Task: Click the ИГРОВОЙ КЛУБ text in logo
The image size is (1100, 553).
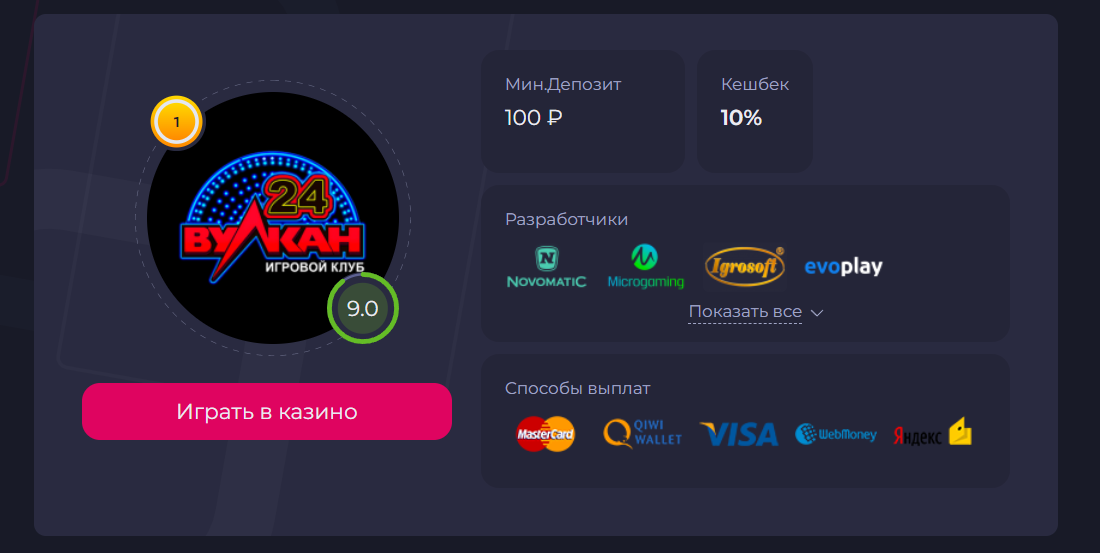Action: (314, 267)
